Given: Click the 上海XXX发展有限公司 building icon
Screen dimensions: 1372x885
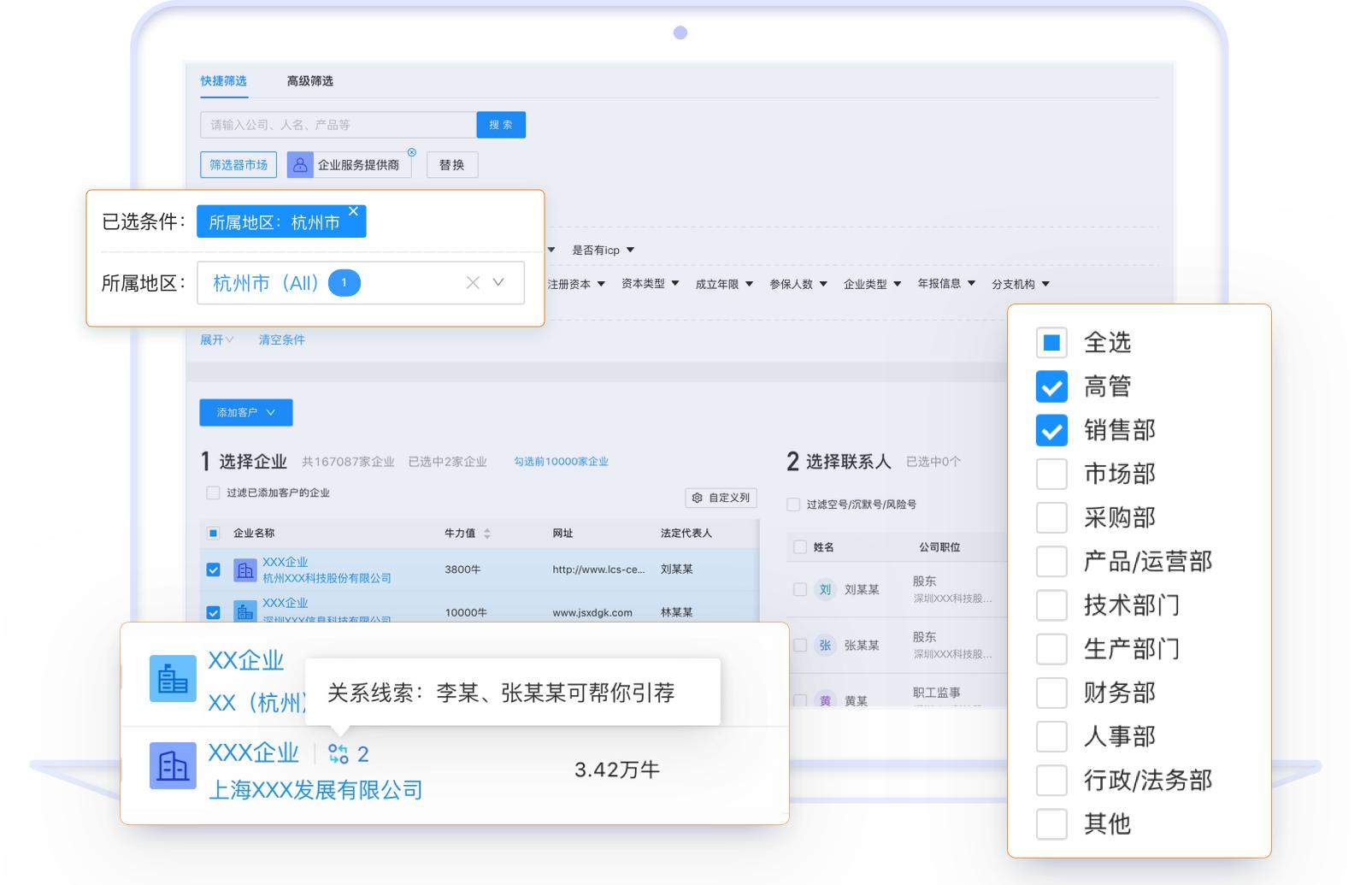Looking at the screenshot, I should [173, 765].
